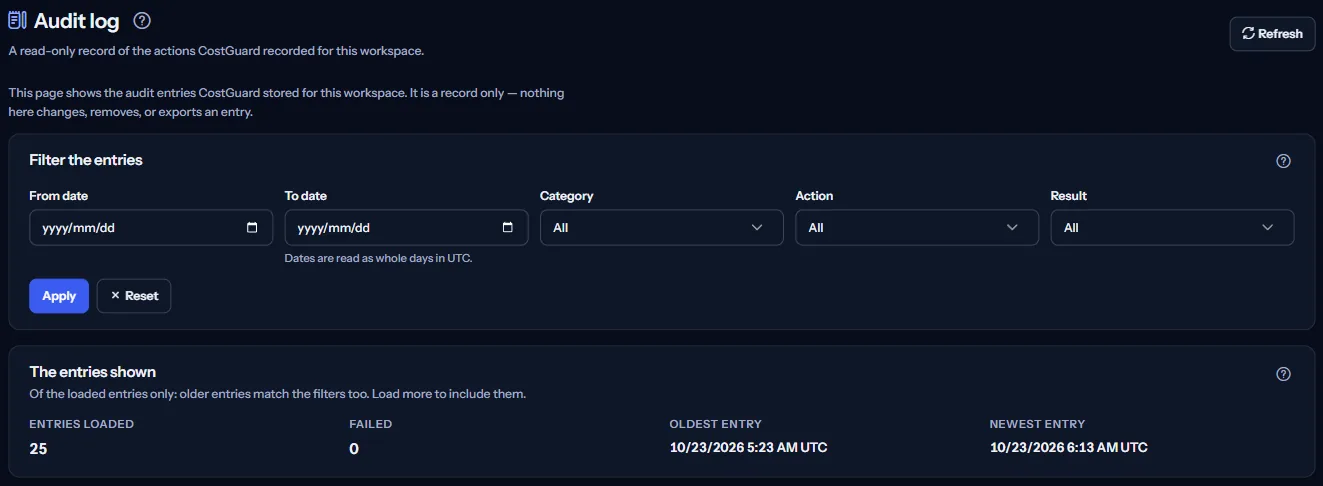Click the Failed value 0

coord(354,448)
